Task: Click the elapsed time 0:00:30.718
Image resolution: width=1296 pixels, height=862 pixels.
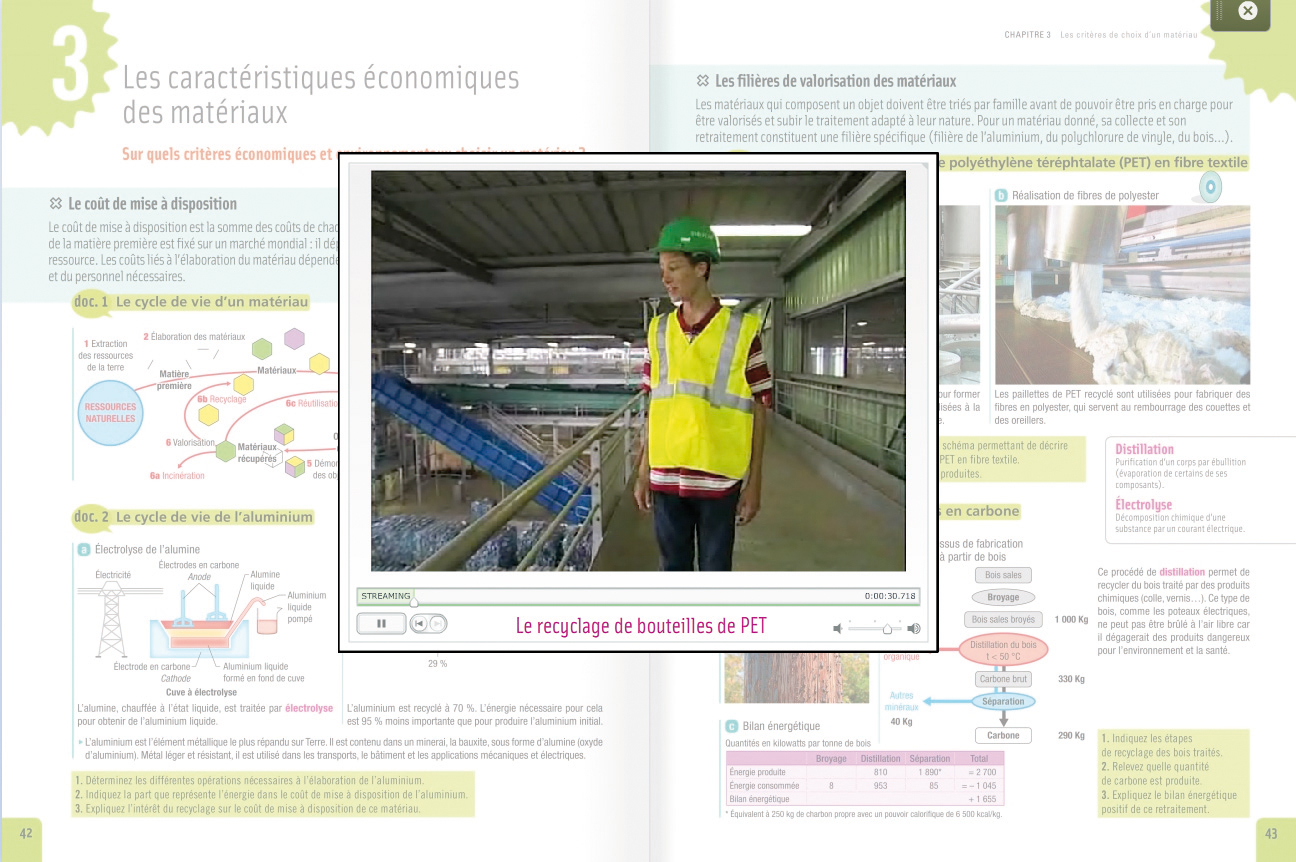Action: (890, 596)
